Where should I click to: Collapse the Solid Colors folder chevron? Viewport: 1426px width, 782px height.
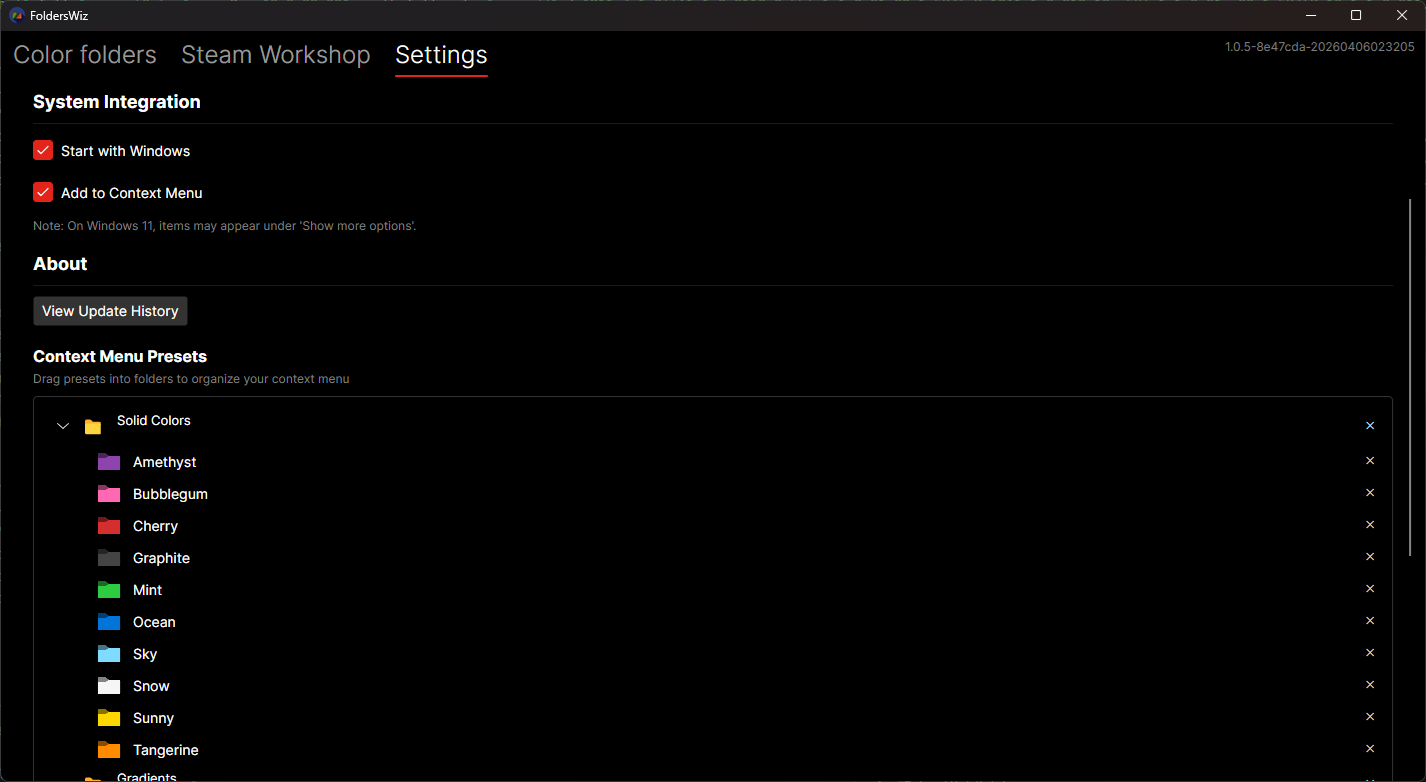pos(63,427)
